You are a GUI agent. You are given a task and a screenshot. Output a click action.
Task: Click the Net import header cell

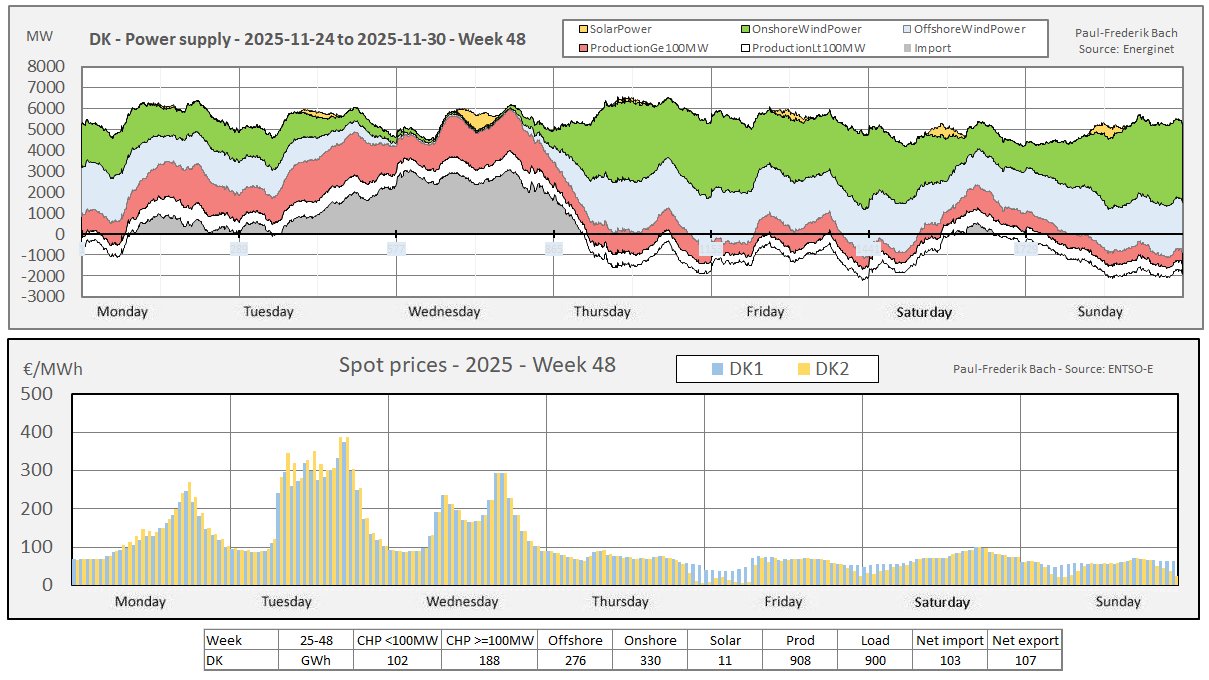949,640
